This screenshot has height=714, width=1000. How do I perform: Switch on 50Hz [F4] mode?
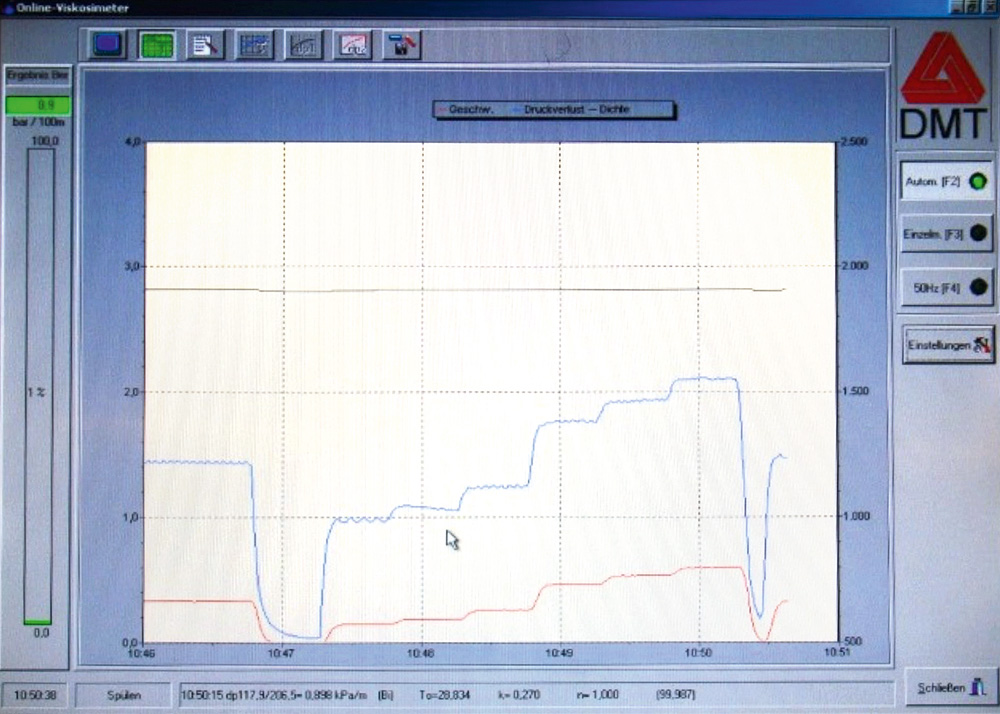point(946,288)
